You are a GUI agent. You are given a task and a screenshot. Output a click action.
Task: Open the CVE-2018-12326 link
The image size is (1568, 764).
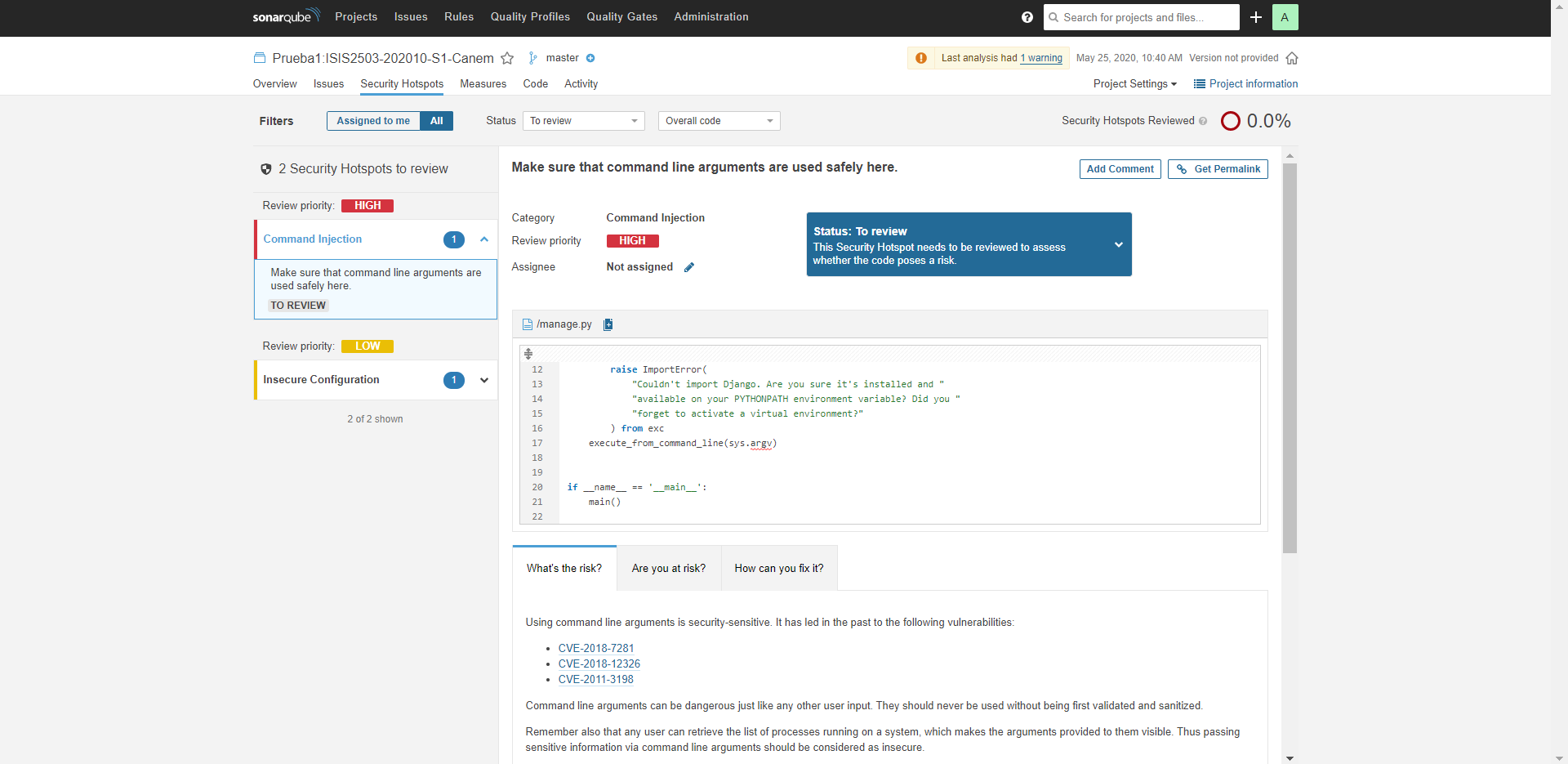(599, 663)
